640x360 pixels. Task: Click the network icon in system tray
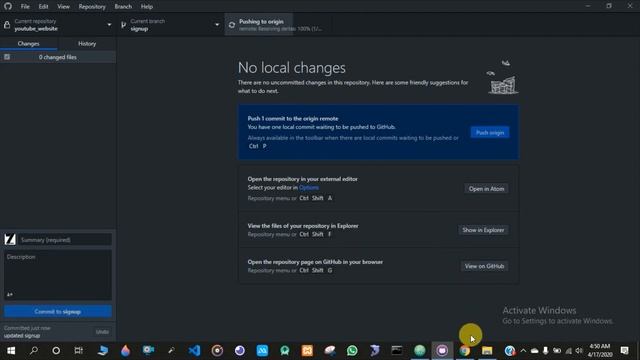(568, 351)
